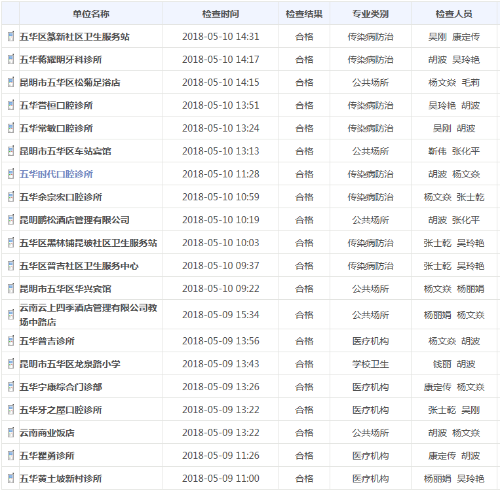Viewport: 500px width, 491px height.
Task: Click the time 2018-05-09 15:34
Action: [220, 315]
